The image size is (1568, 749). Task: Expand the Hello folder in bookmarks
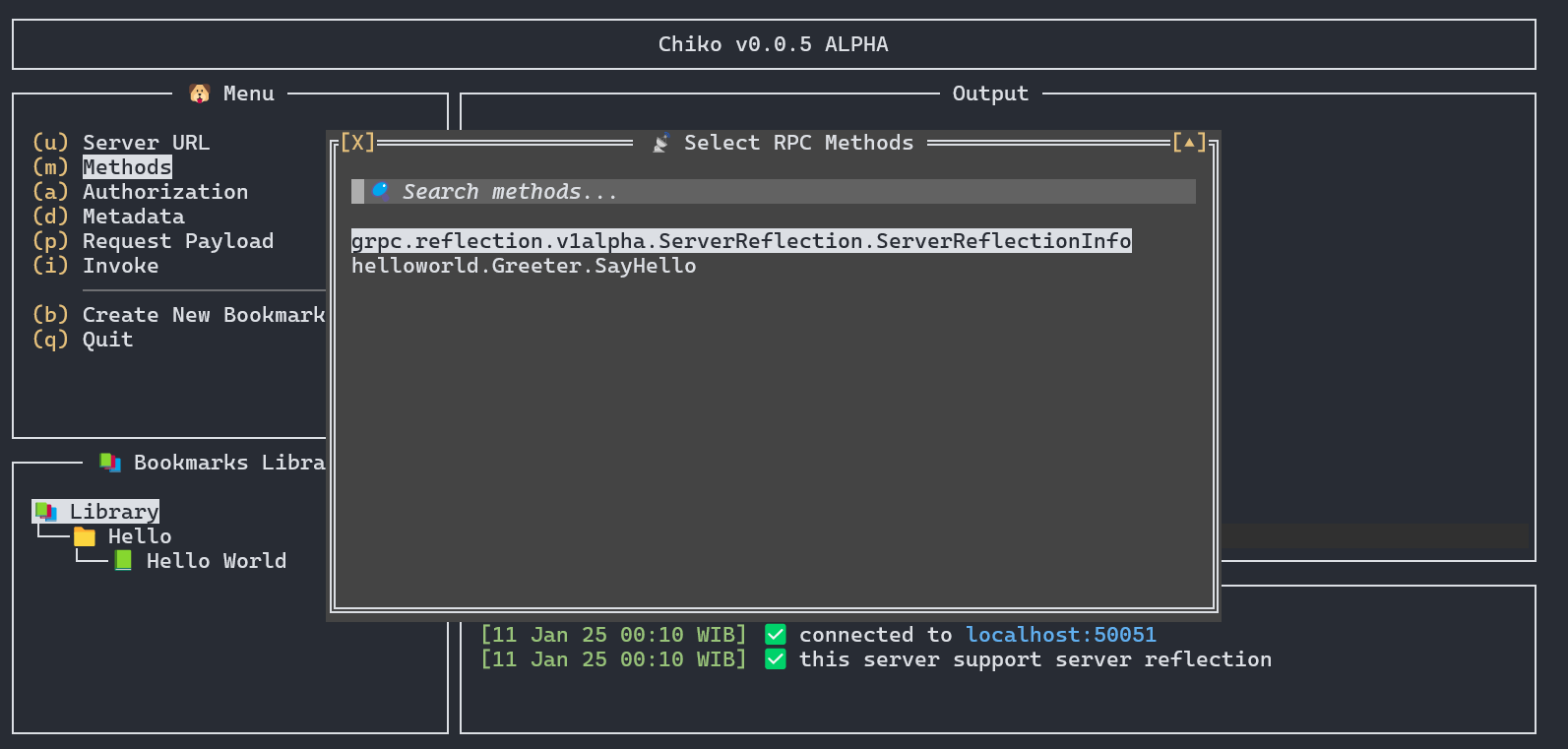[x=140, y=536]
